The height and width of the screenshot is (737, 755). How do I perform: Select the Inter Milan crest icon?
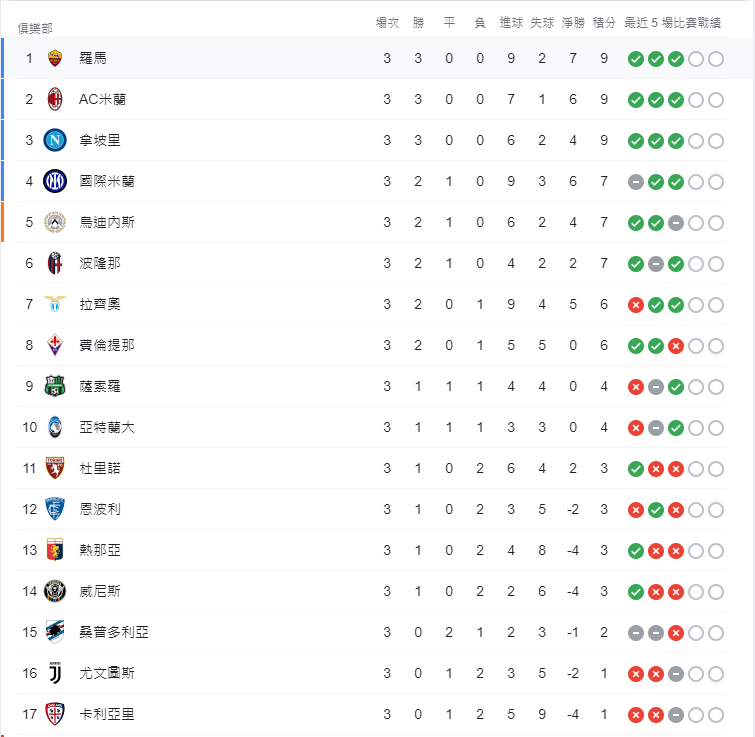55,181
